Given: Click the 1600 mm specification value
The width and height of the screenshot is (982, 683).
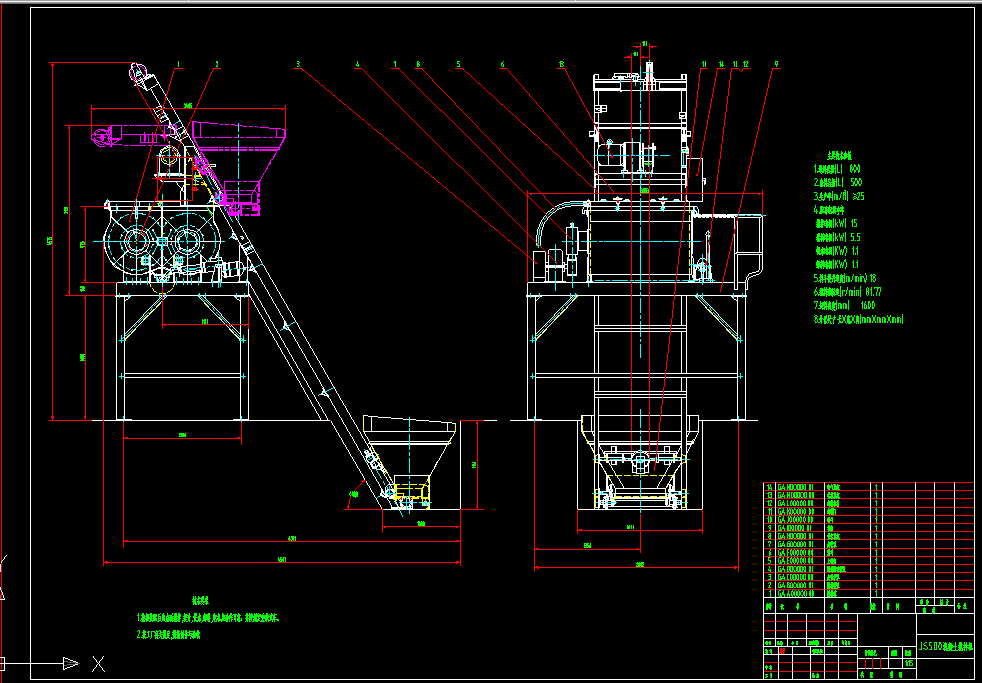Looking at the screenshot, I should pyautogui.click(x=867, y=306).
